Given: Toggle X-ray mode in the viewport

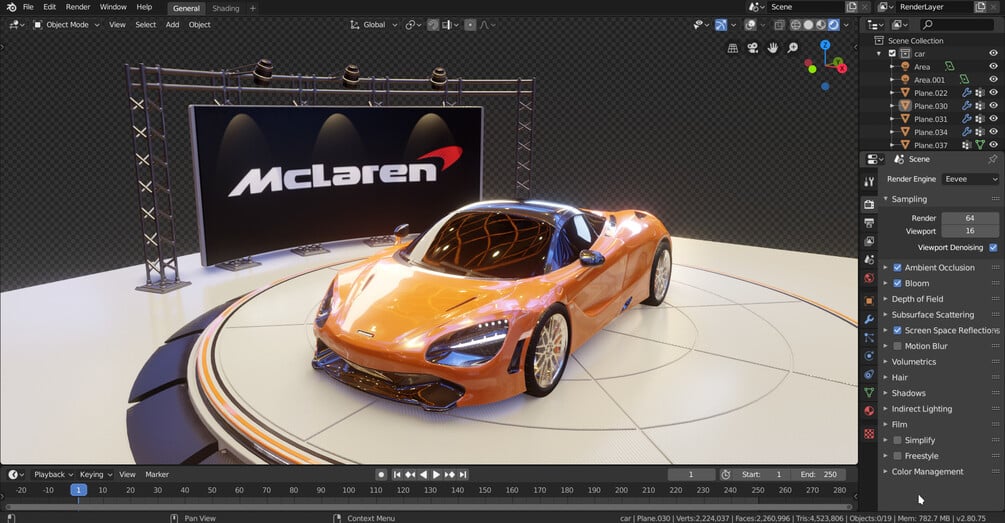Looking at the screenshot, I should [x=779, y=25].
